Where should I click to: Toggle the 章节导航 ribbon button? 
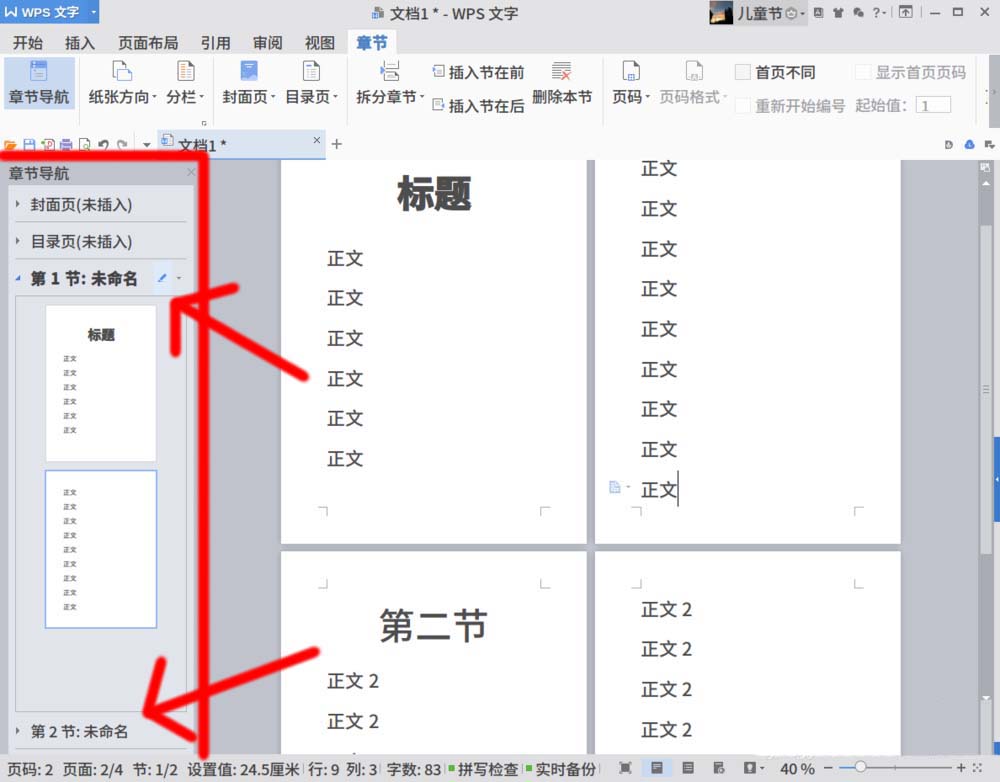coord(39,84)
